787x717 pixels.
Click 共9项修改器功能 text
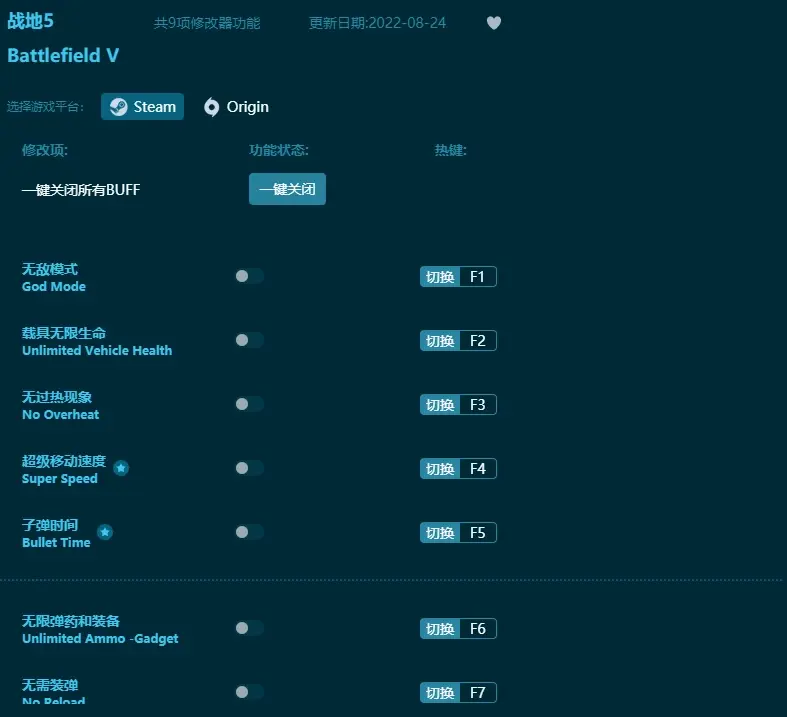pyautogui.click(x=207, y=23)
